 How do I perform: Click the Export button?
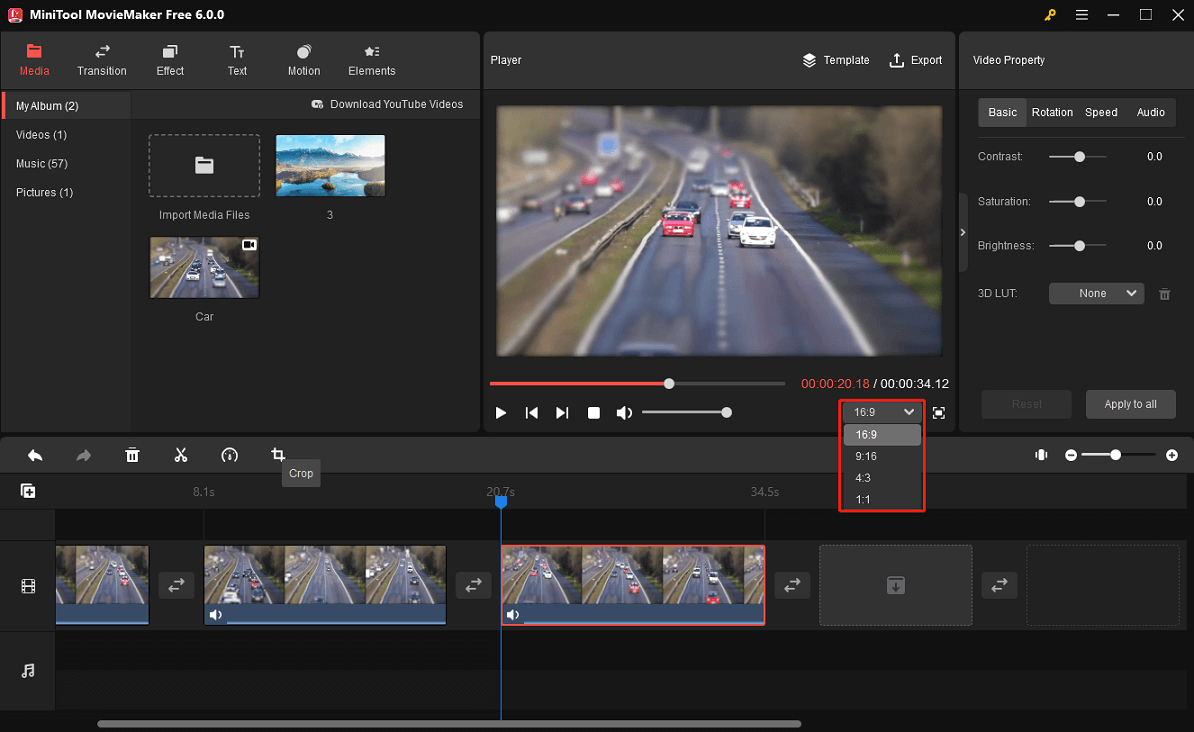(916, 60)
